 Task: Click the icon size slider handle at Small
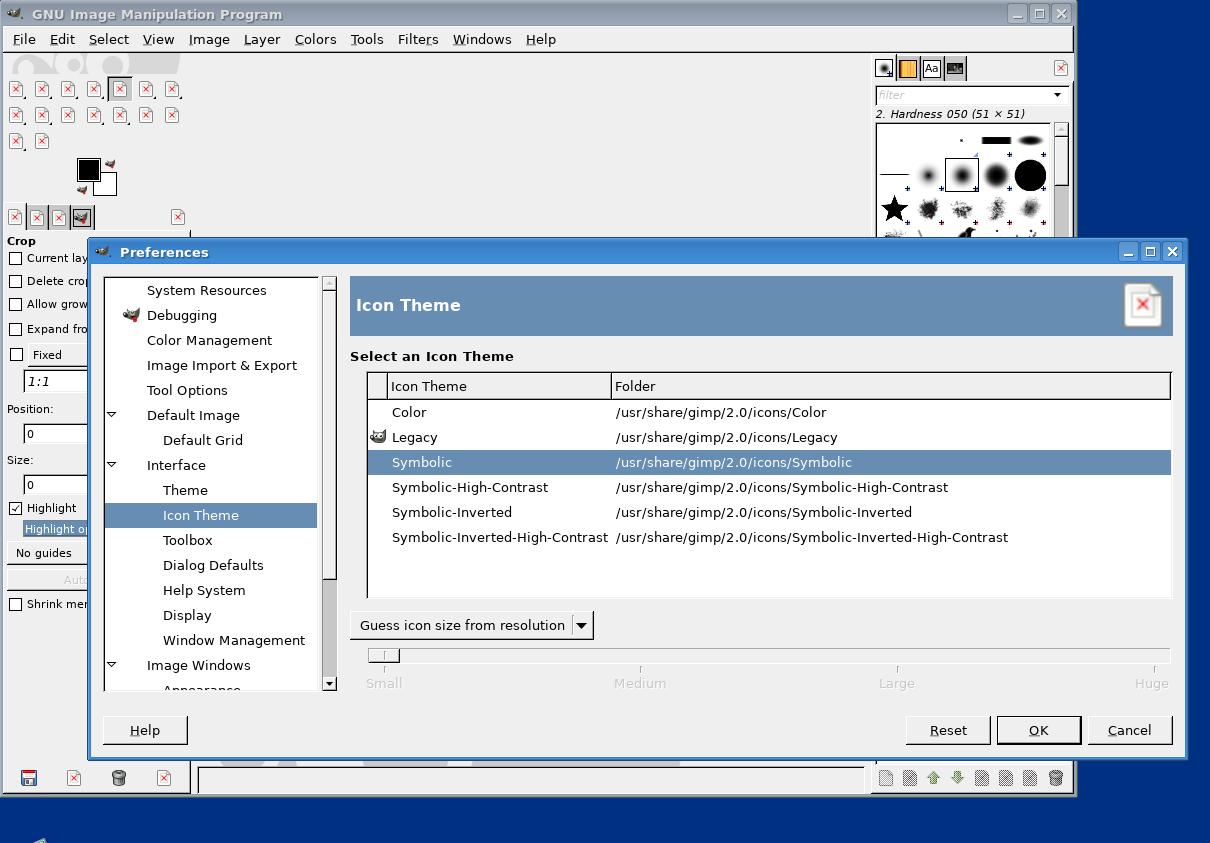(384, 655)
